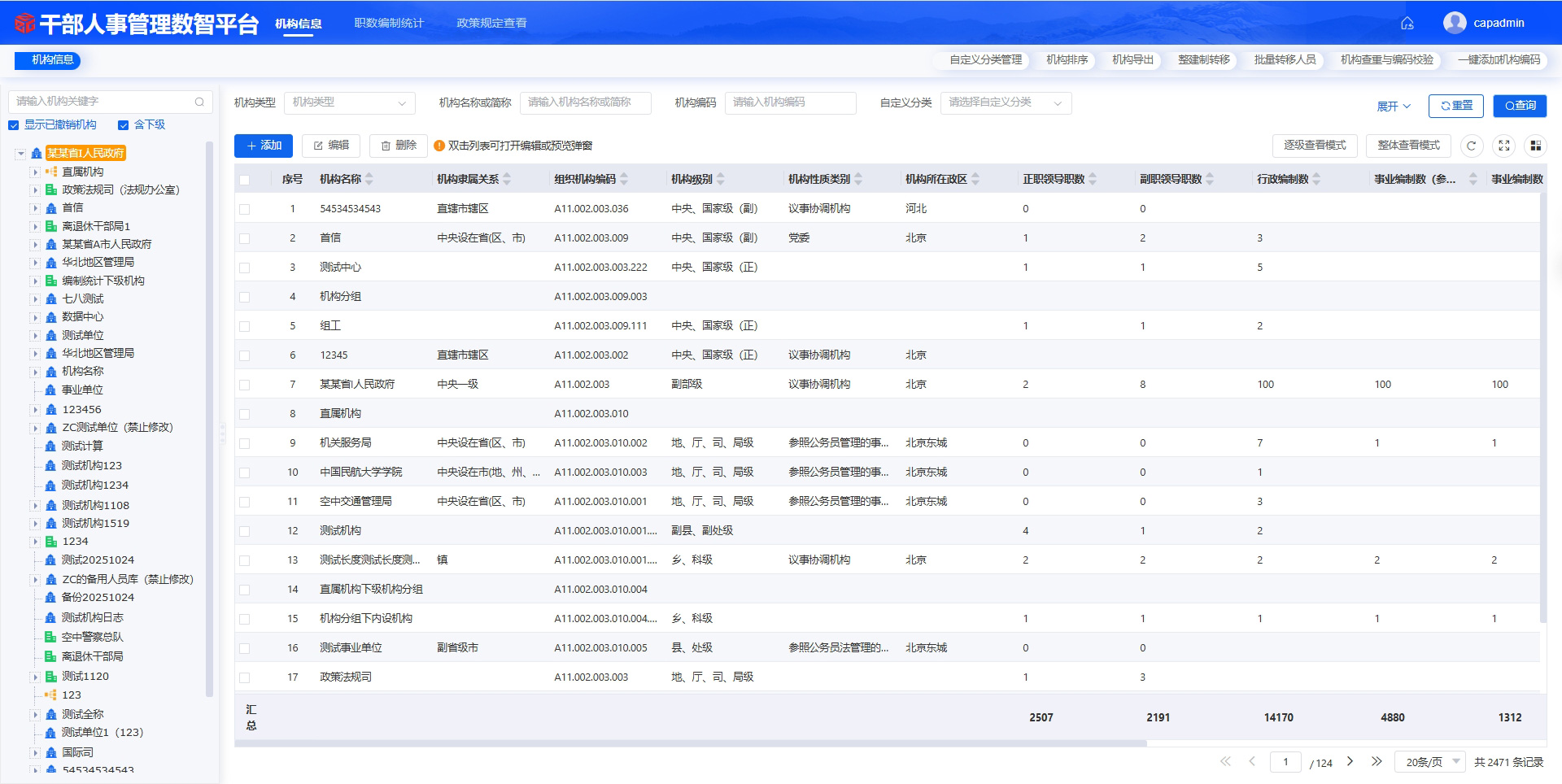Viewport: 1562px width, 784px height.
Task: Switch to 职数编制统计 tab
Action: coord(389,23)
